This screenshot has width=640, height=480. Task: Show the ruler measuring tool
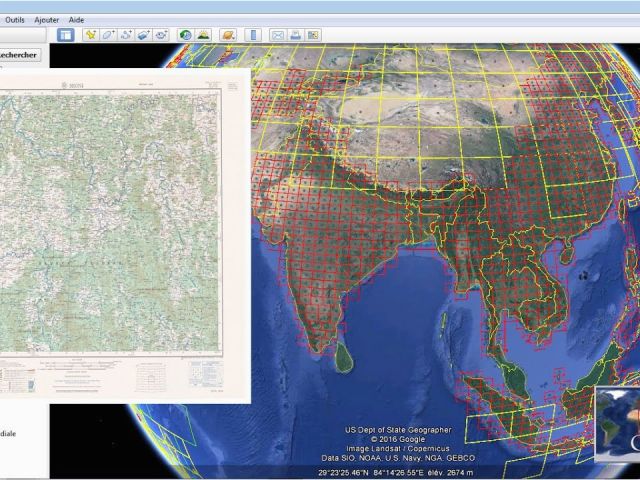(x=253, y=35)
